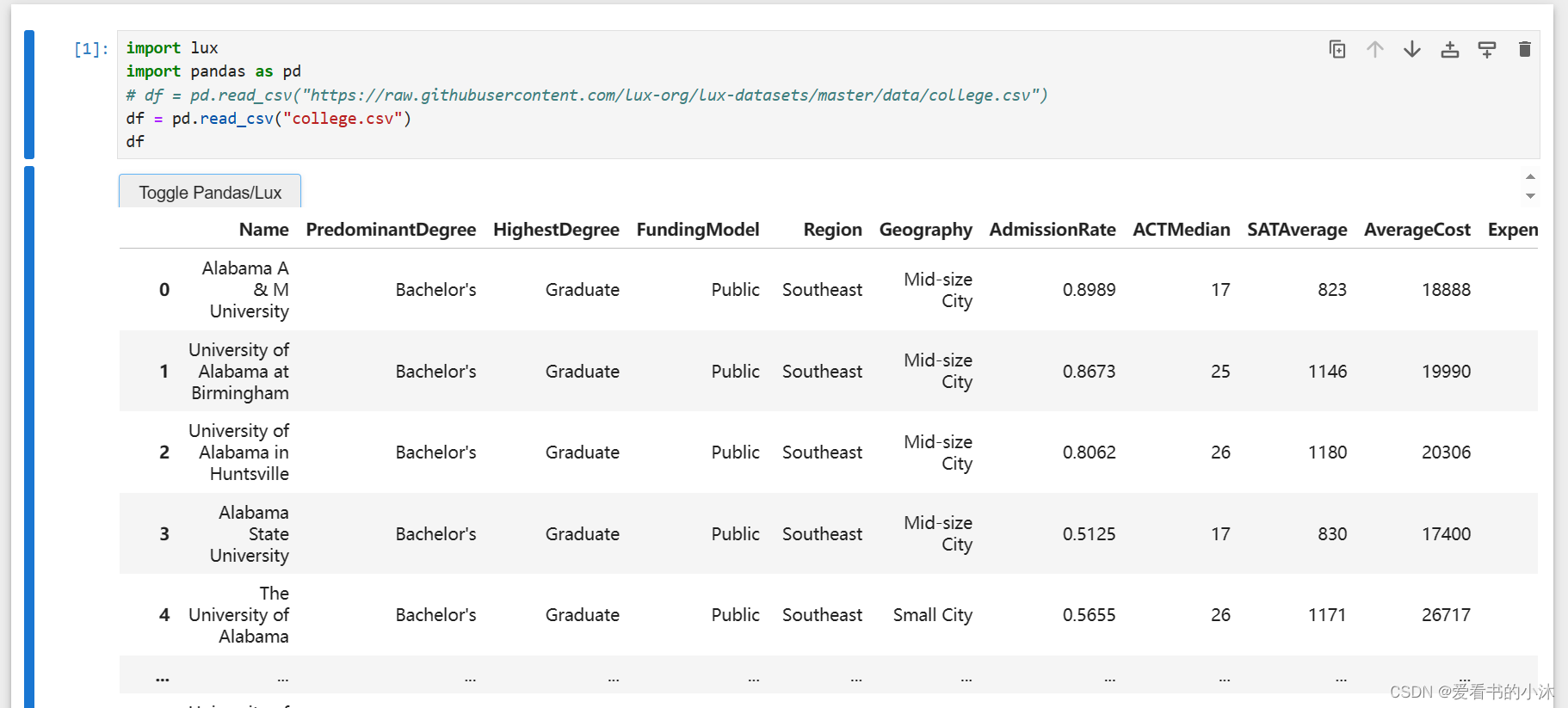Click the AverageCost column header
The image size is (1568, 708).
[x=1417, y=230]
